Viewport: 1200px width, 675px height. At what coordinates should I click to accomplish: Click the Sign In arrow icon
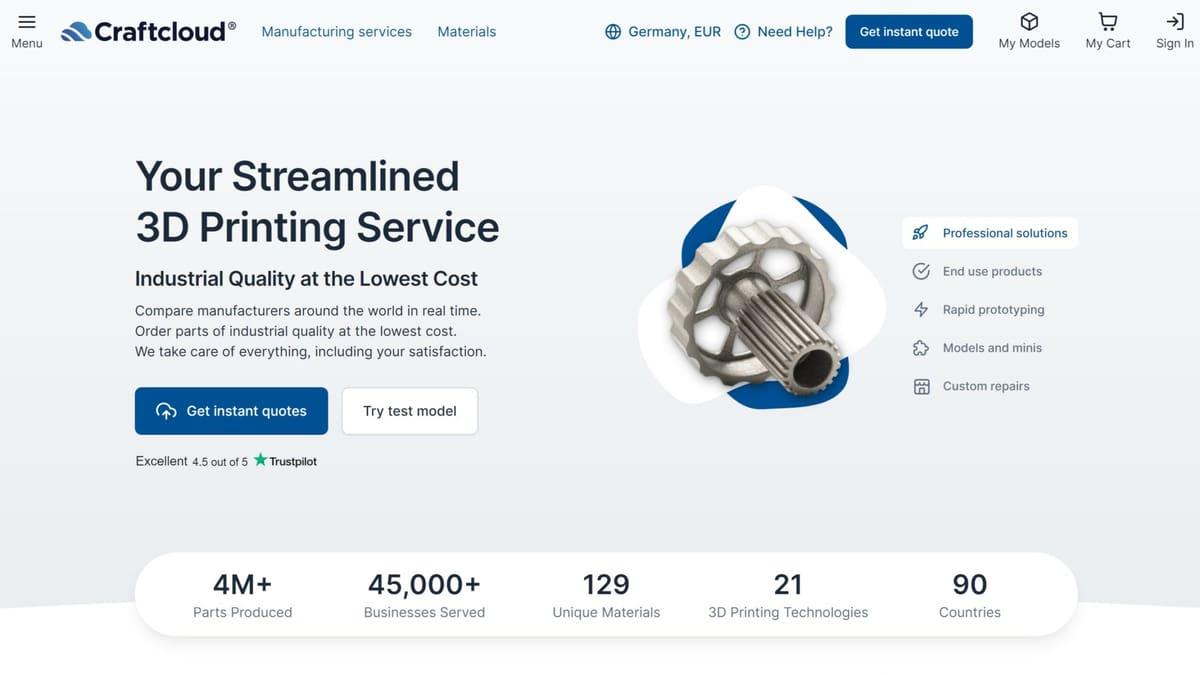(1175, 21)
